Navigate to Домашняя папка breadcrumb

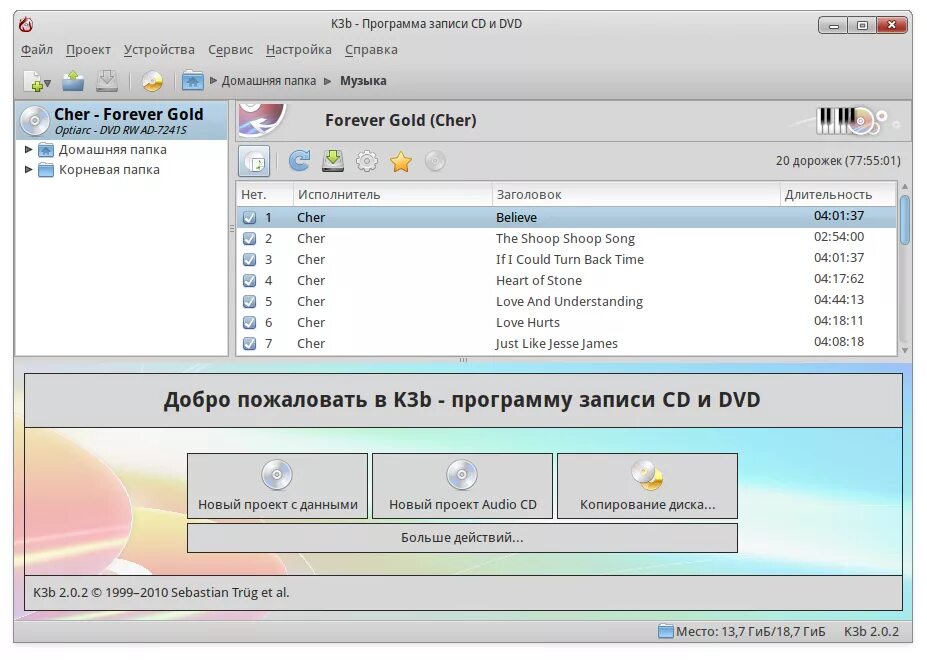tap(268, 81)
